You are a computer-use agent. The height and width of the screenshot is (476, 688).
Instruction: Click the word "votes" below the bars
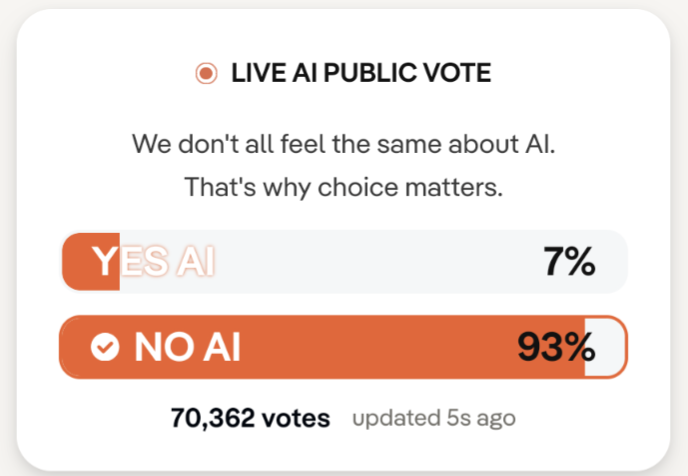click(295, 417)
